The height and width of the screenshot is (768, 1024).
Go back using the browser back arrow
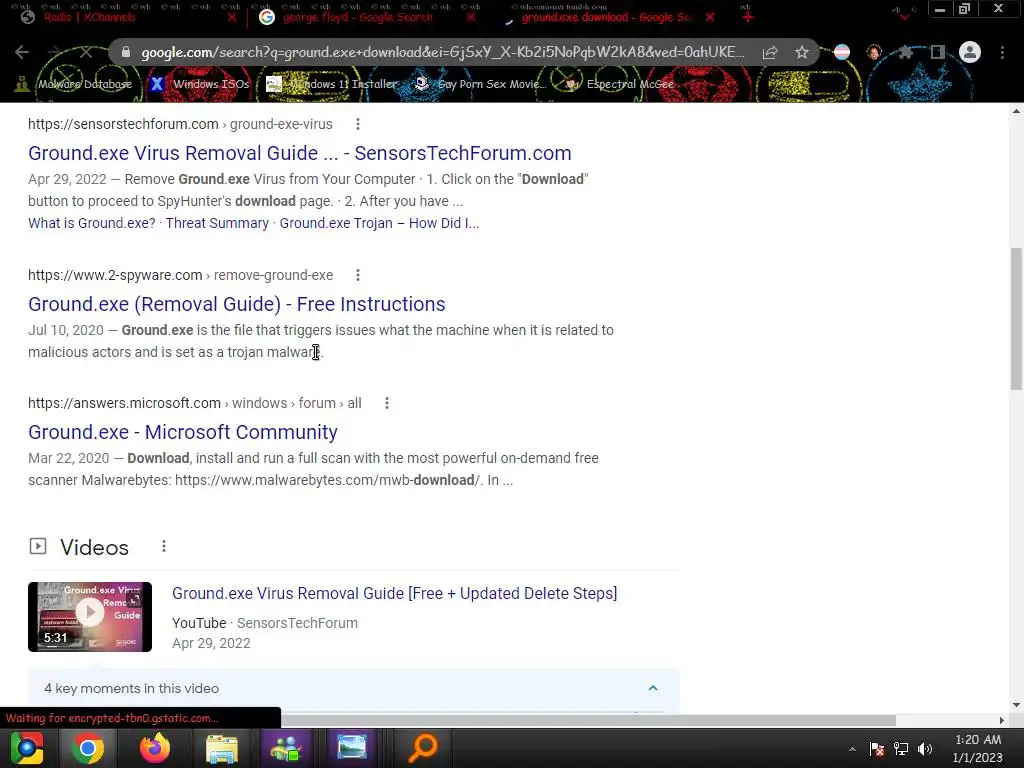tap(22, 52)
